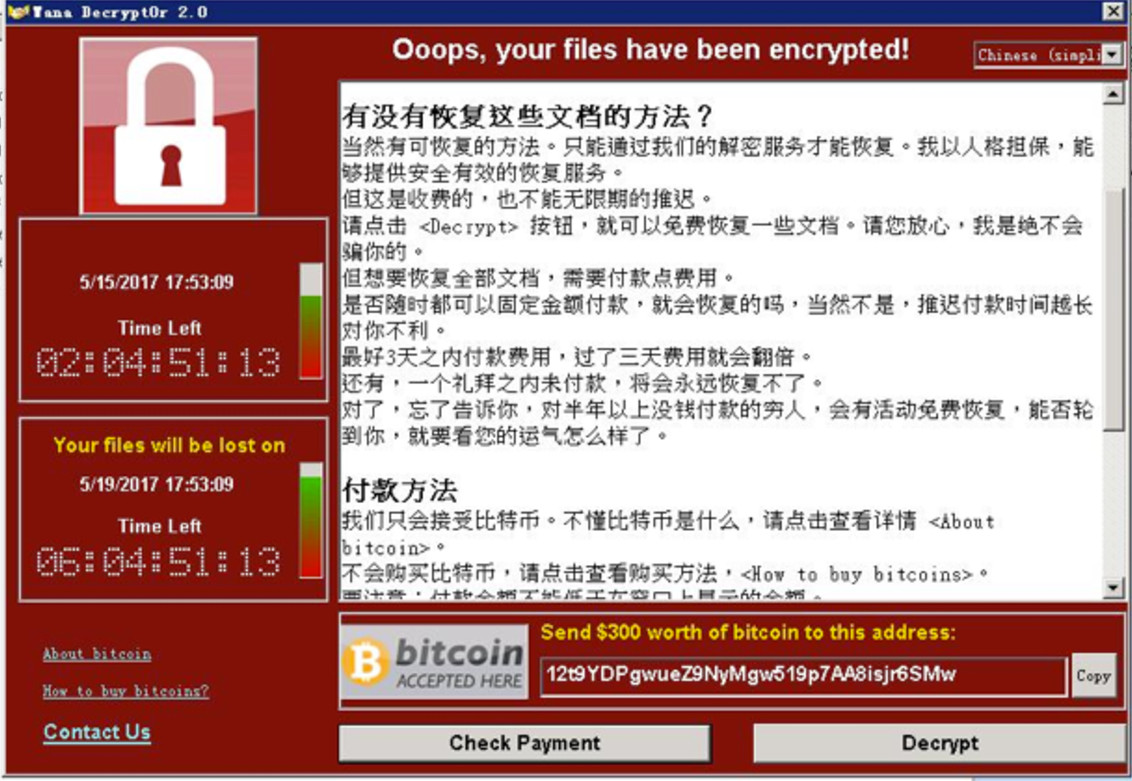Open the Contact Us link
Screen dimensions: 1132x781
pos(97,732)
